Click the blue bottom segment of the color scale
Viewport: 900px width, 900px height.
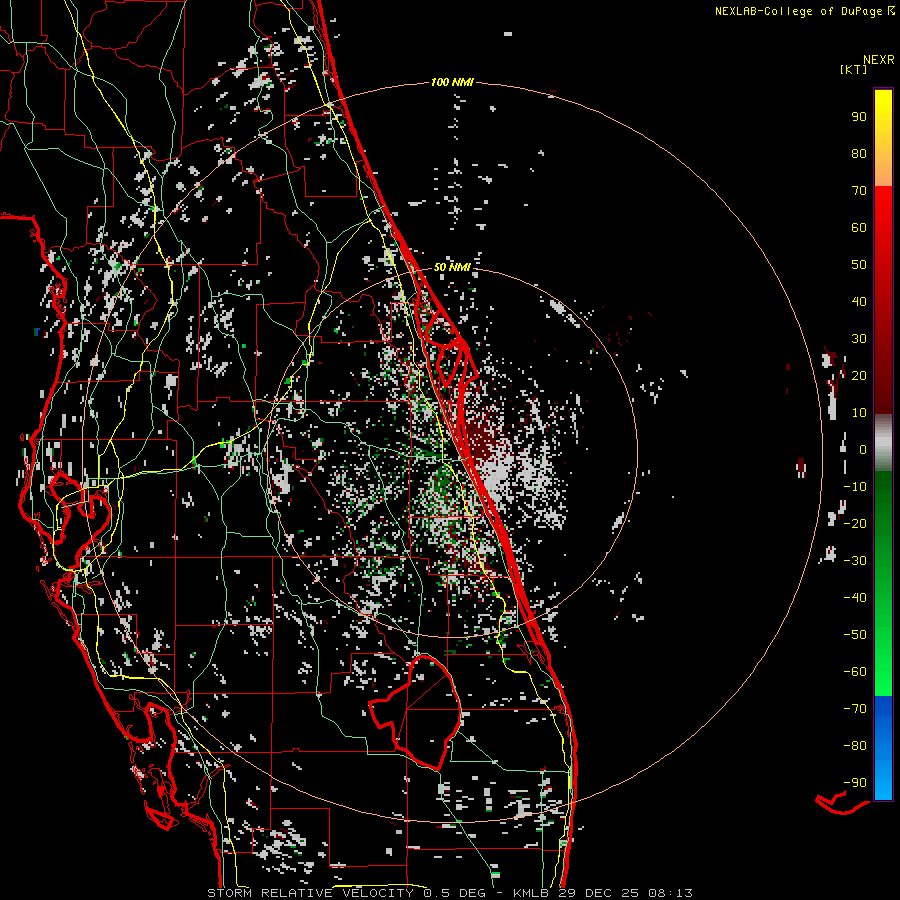pos(883,748)
